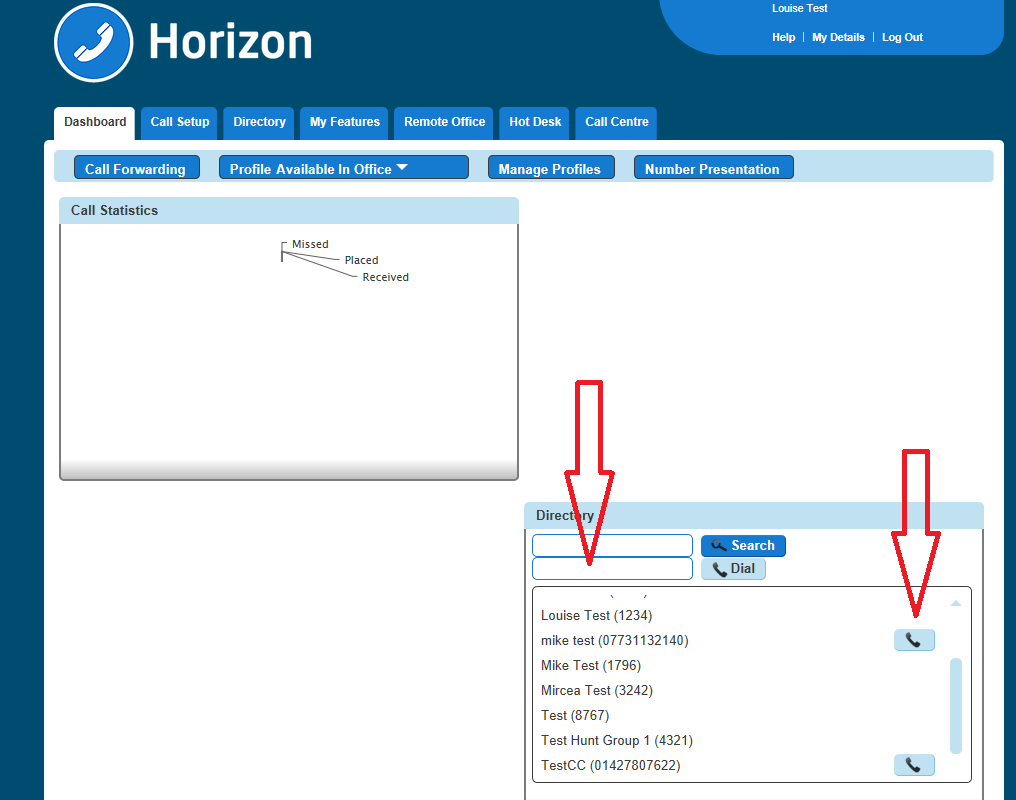This screenshot has width=1016, height=800.
Task: Select Test Hunt Group 1 (4321) entry
Action: coord(617,740)
